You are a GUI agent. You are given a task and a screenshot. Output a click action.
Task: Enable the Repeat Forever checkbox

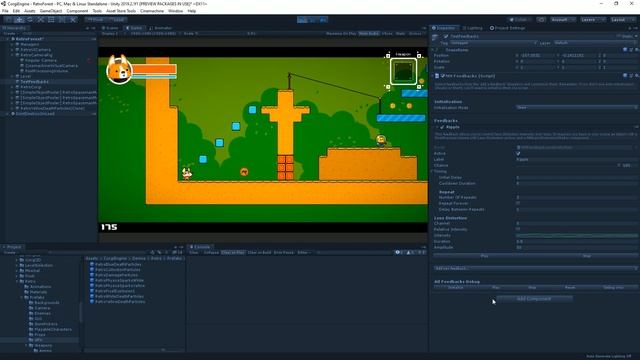[x=518, y=203]
